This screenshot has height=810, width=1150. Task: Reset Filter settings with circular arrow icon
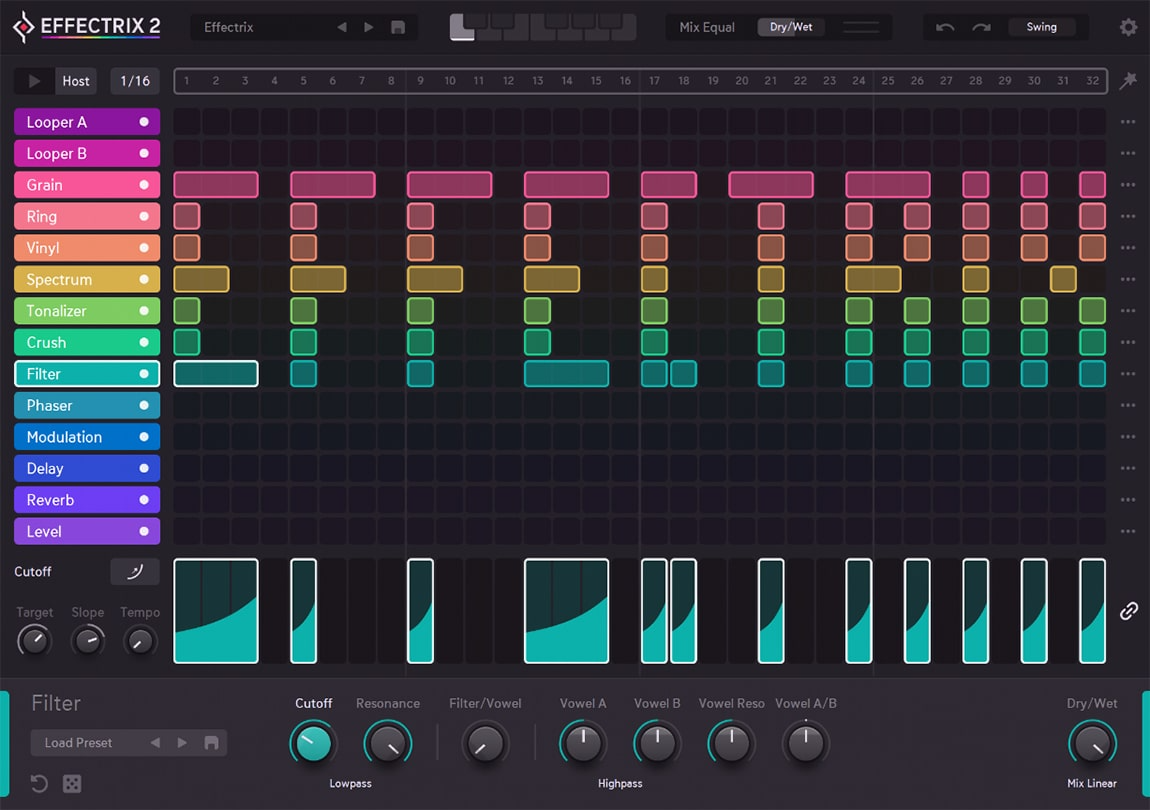coord(39,784)
